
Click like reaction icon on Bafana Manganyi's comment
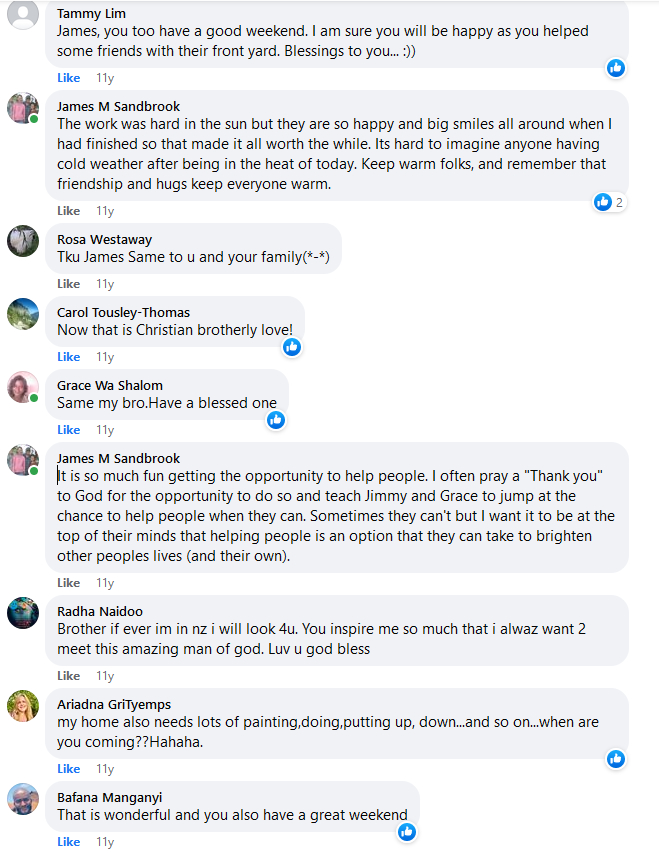[406, 832]
